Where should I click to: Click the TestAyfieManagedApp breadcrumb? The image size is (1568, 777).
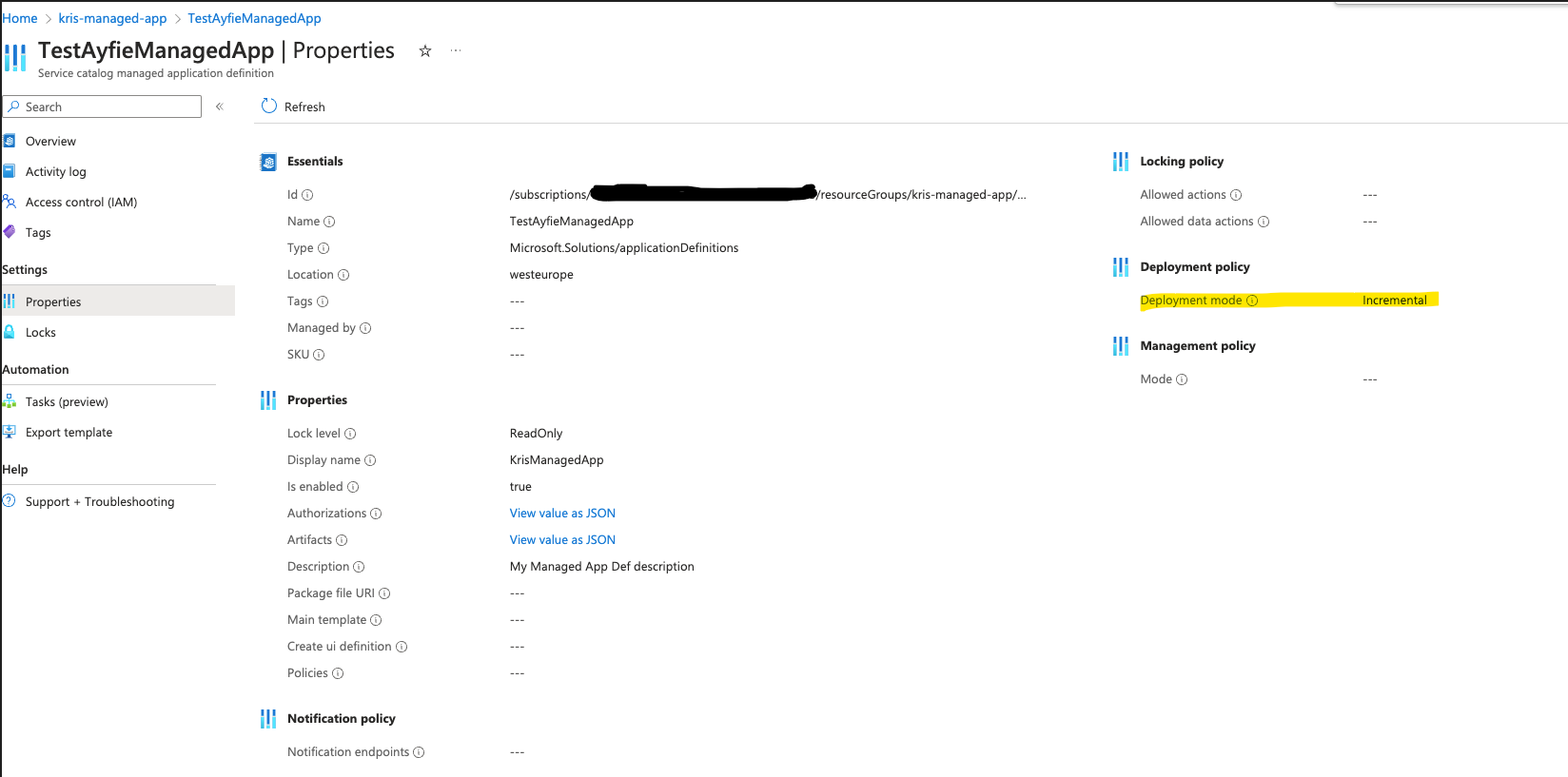254,18
